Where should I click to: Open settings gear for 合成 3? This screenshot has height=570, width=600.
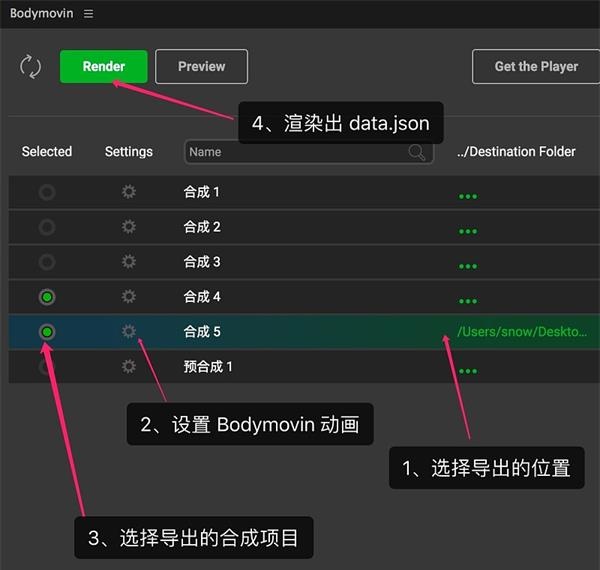pyautogui.click(x=129, y=262)
